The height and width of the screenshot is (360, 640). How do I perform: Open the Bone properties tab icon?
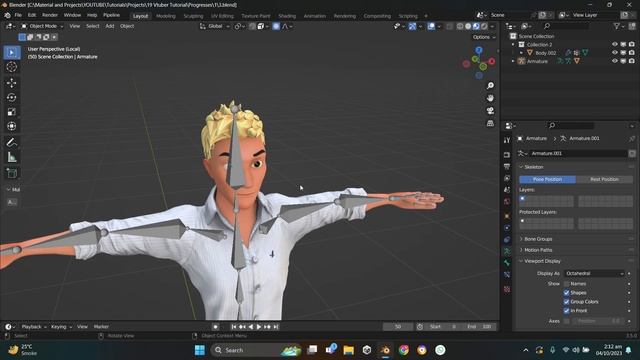pos(507,263)
